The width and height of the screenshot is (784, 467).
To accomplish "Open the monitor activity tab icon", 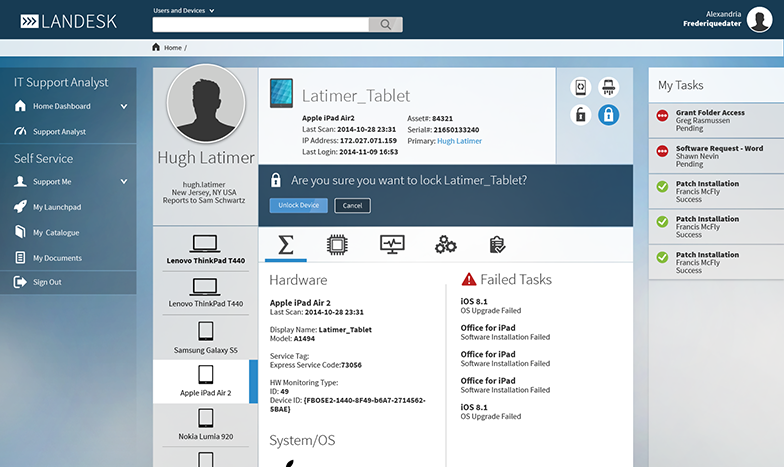I will 392,245.
